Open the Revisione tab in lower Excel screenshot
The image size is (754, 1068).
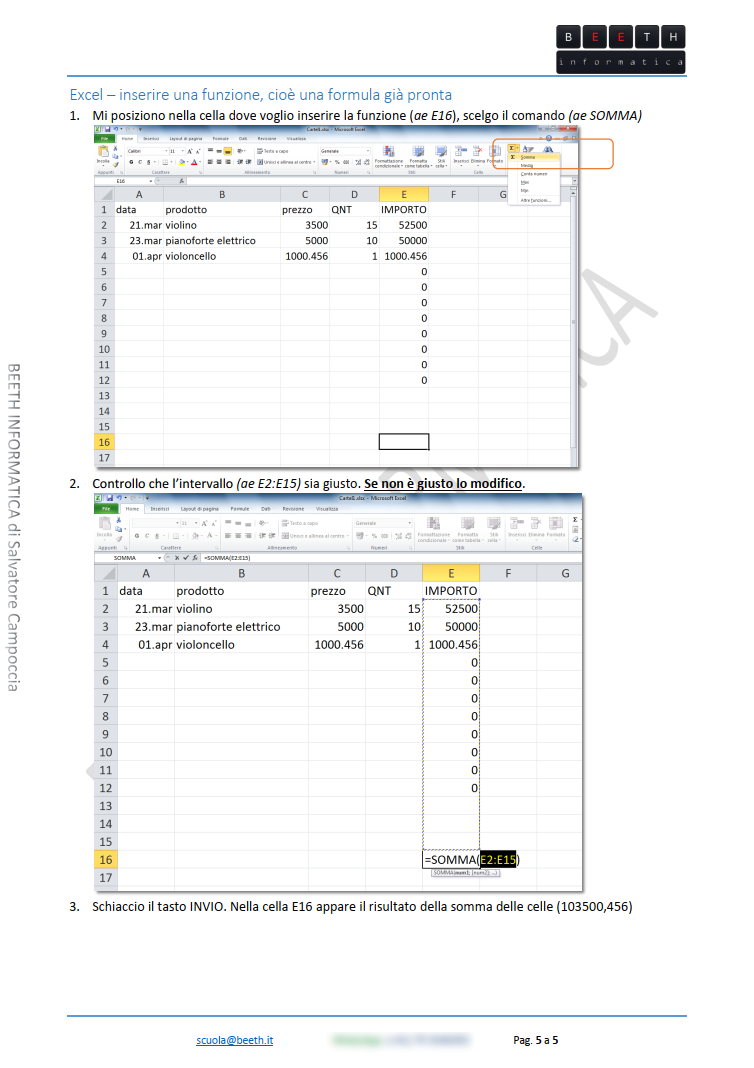(294, 509)
